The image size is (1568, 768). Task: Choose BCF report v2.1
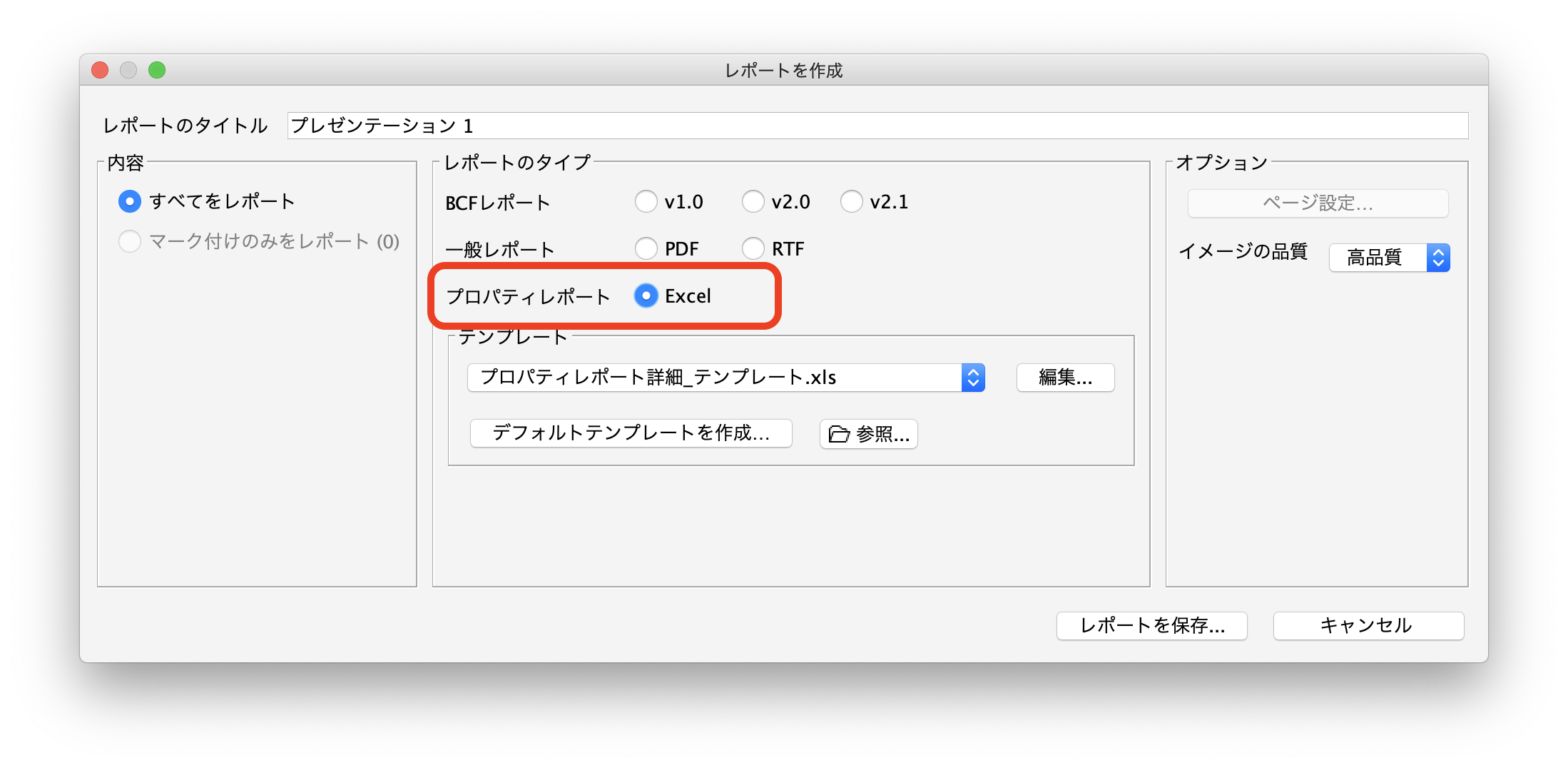[x=852, y=202]
